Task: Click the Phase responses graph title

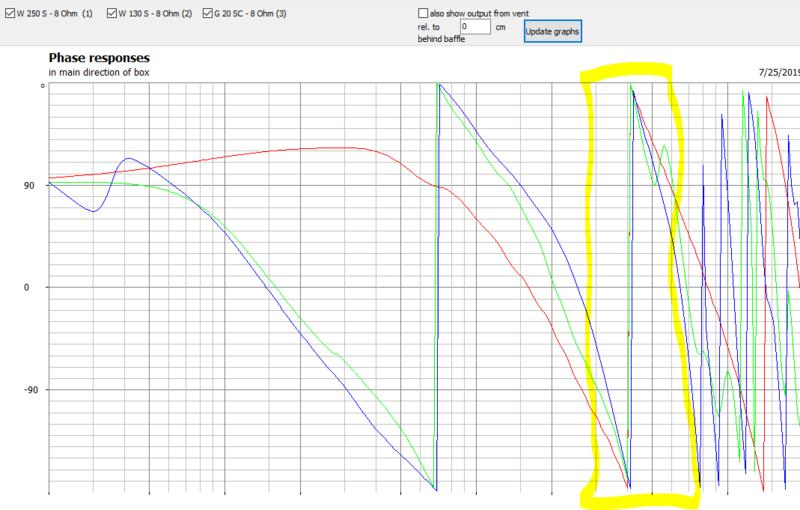Action: point(98,58)
